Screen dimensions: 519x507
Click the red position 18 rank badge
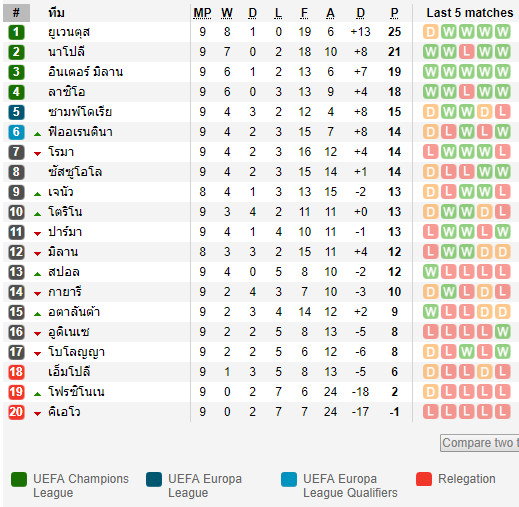tap(16, 372)
